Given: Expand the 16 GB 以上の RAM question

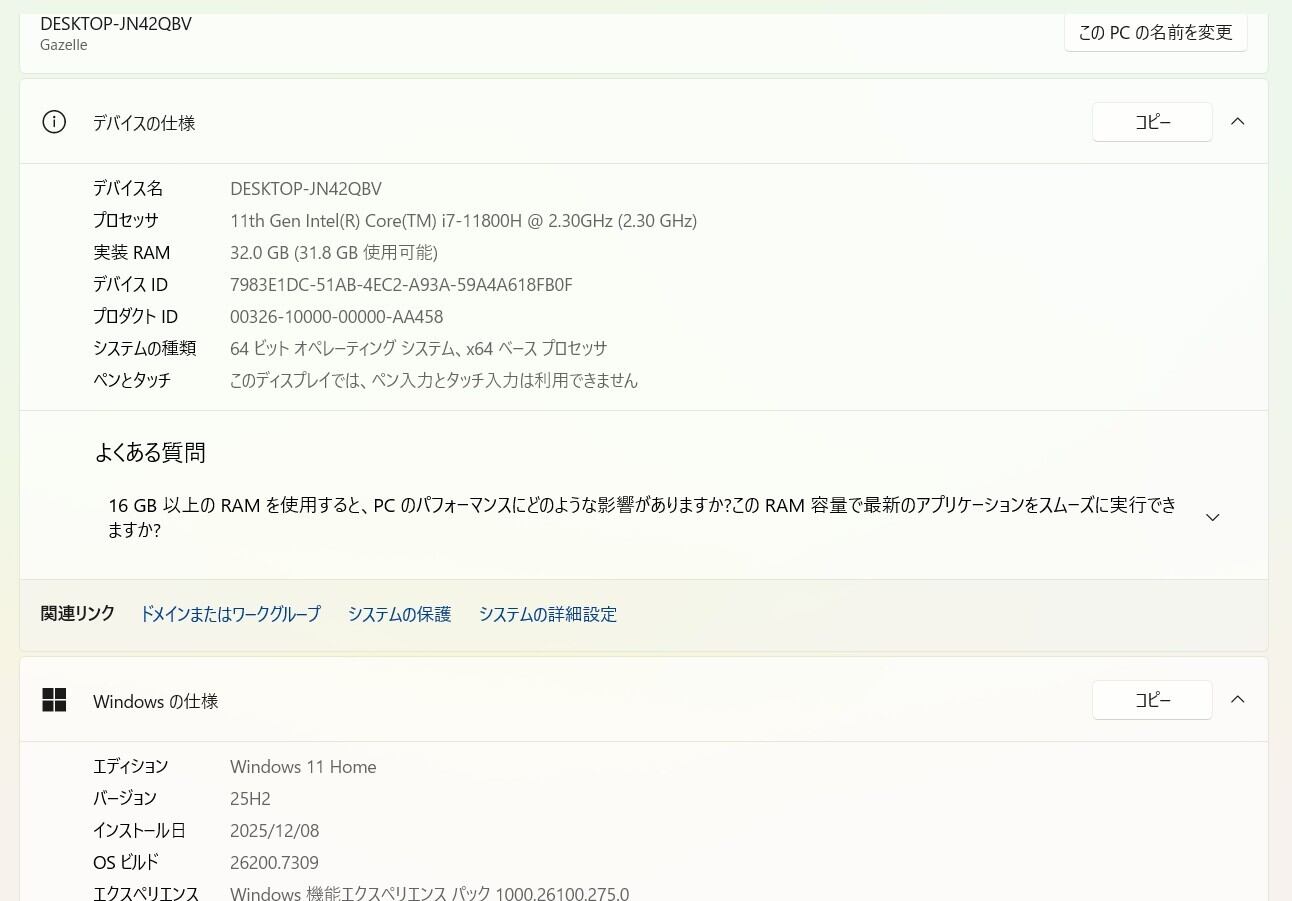Looking at the screenshot, I should pos(1212,517).
